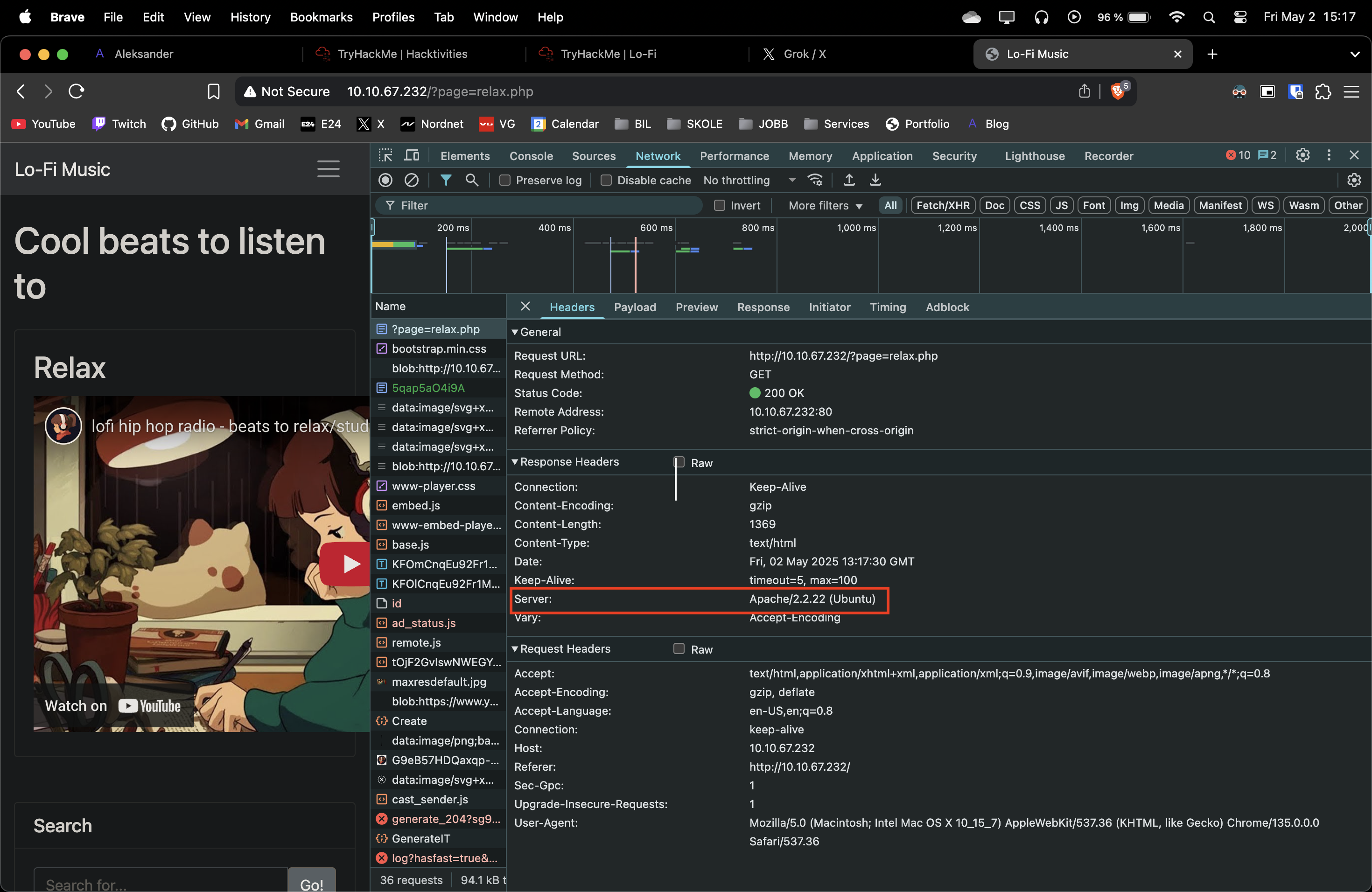Click the GitHub bookmark

point(190,124)
